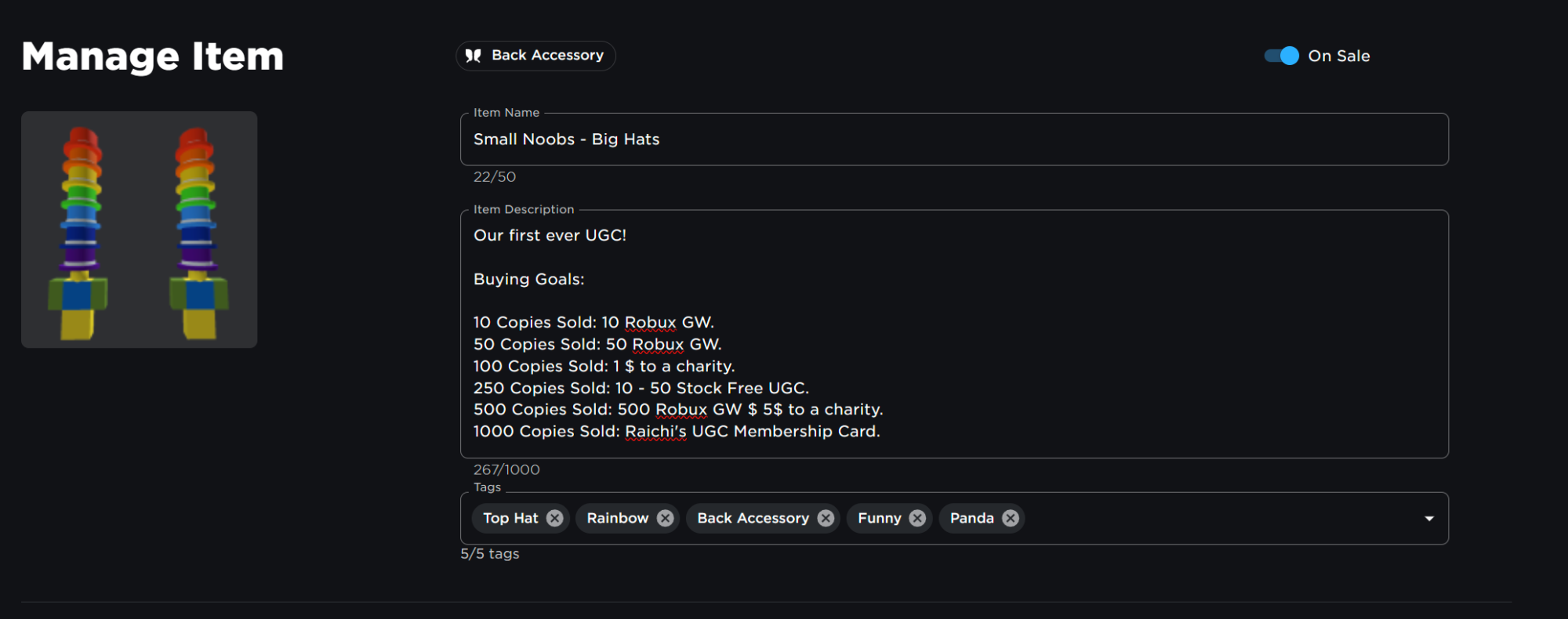This screenshot has width=1568, height=619.
Task: Click the Back Accessory wings icon
Action: click(473, 56)
